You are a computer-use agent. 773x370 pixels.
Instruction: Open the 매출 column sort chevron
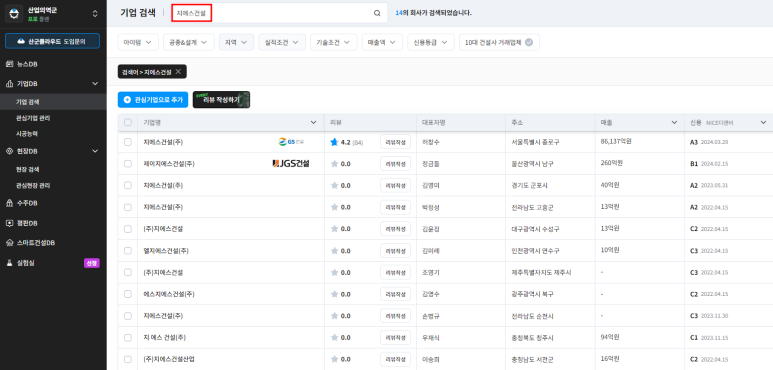coord(674,122)
